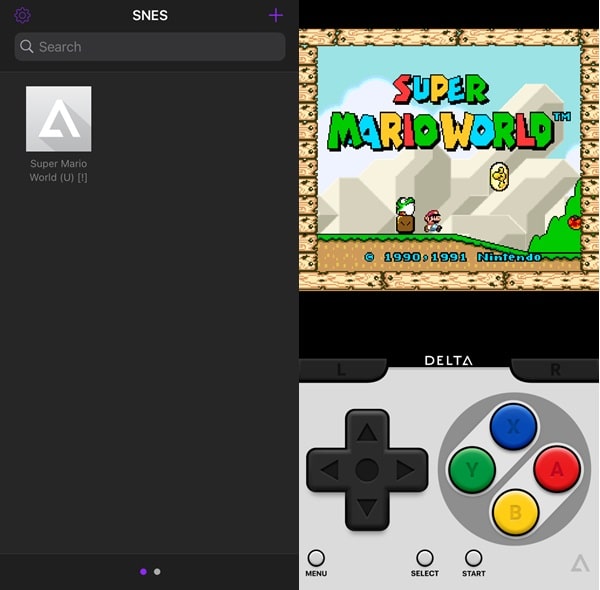Screen dimensions: 600x590
Task: Open the Super Mario World game artwork
Action: tap(59, 119)
